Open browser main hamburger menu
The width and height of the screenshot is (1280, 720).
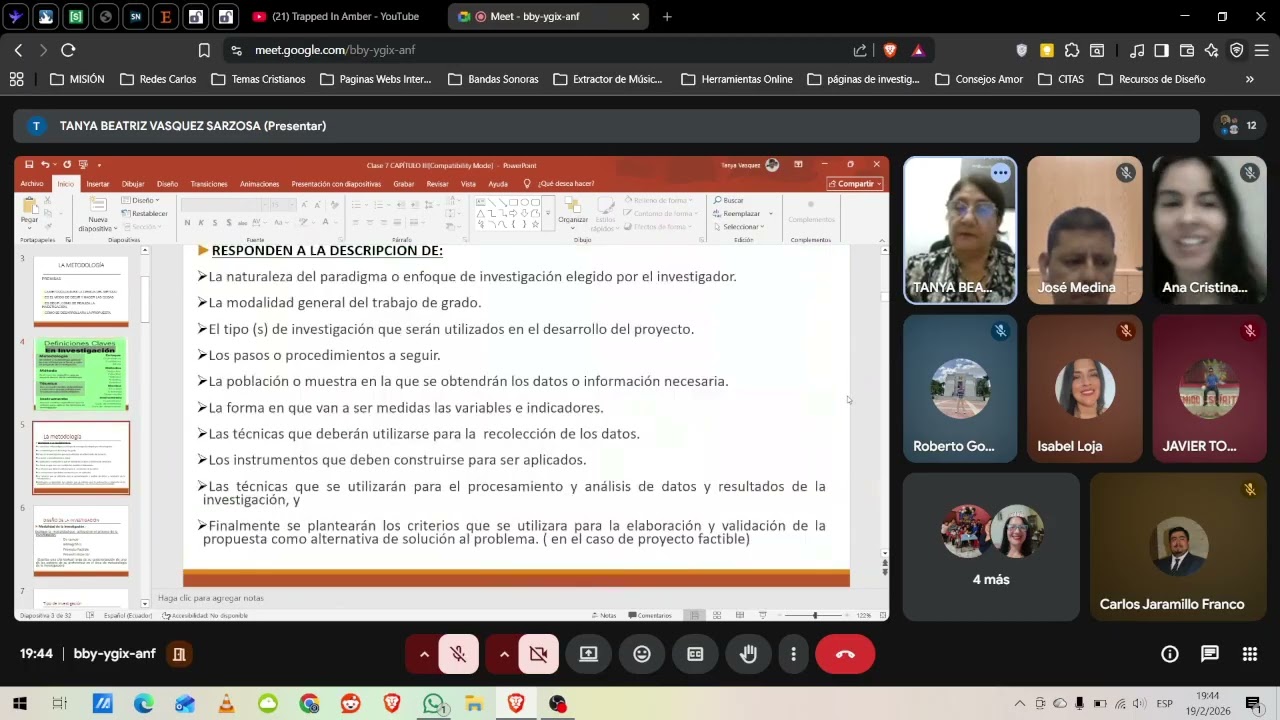click(1261, 50)
